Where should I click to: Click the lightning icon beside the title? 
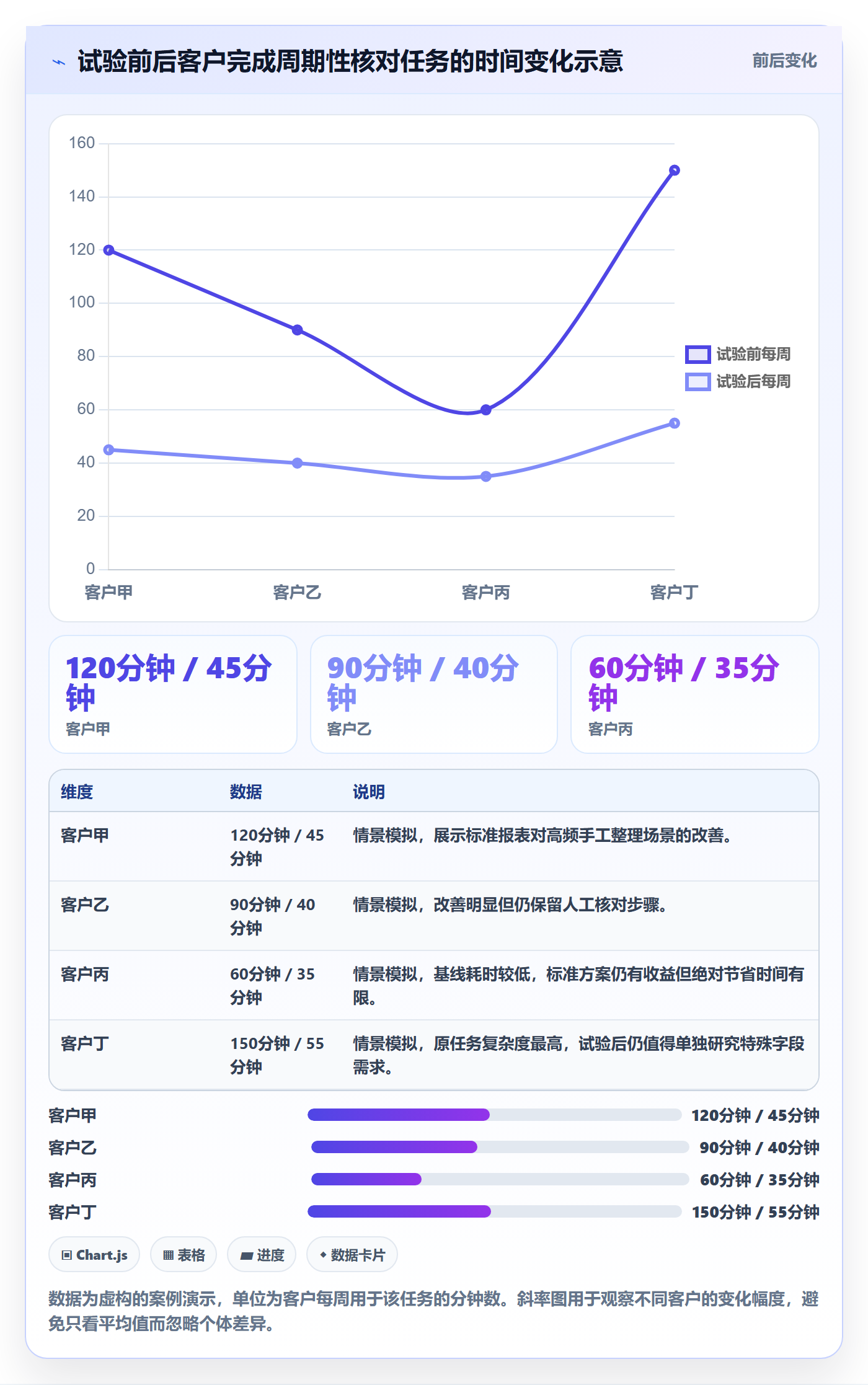59,62
